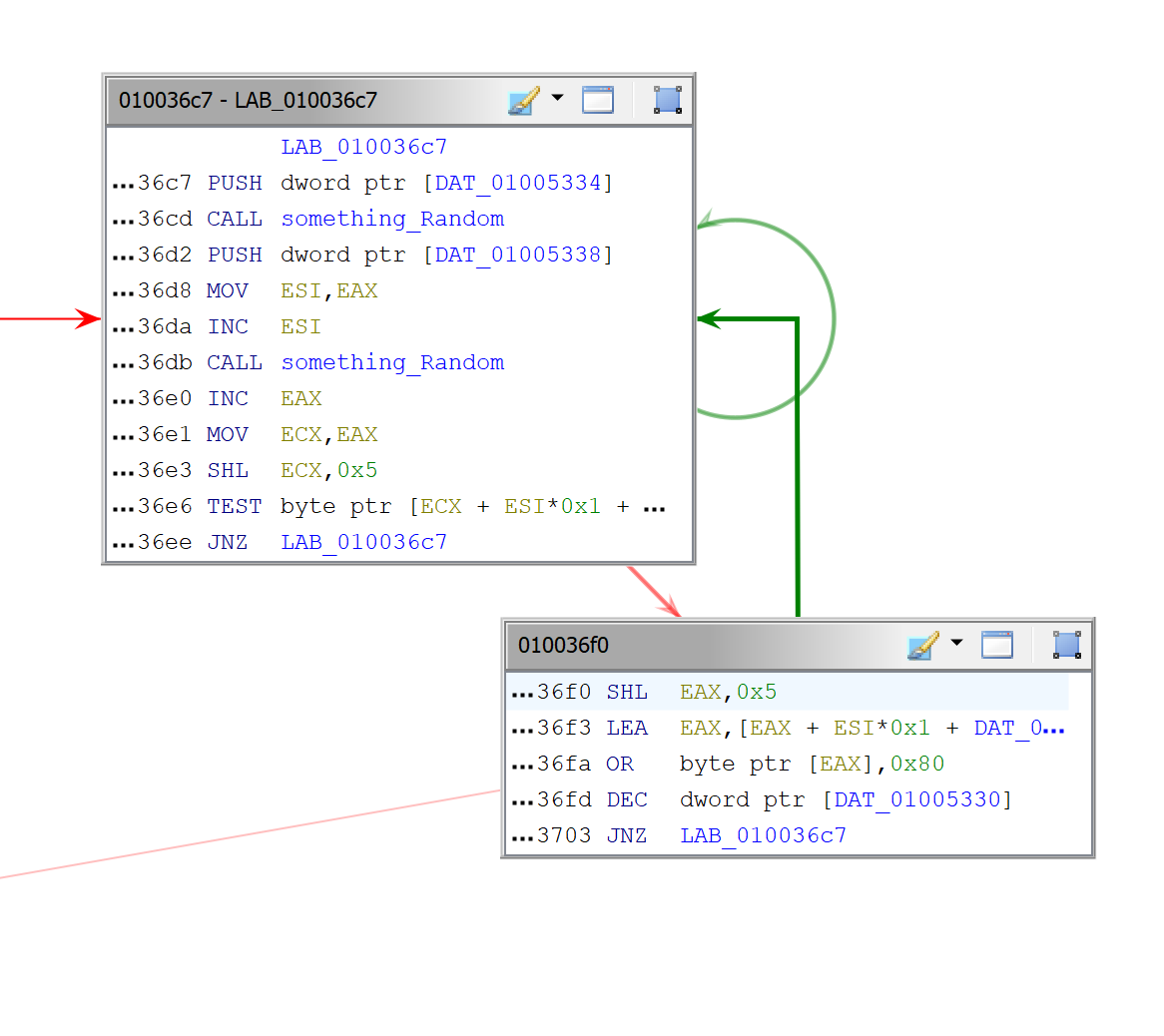Set background color of the LAB_010036c7 block
This screenshot has width=1164, height=1036.
pyautogui.click(x=524, y=100)
